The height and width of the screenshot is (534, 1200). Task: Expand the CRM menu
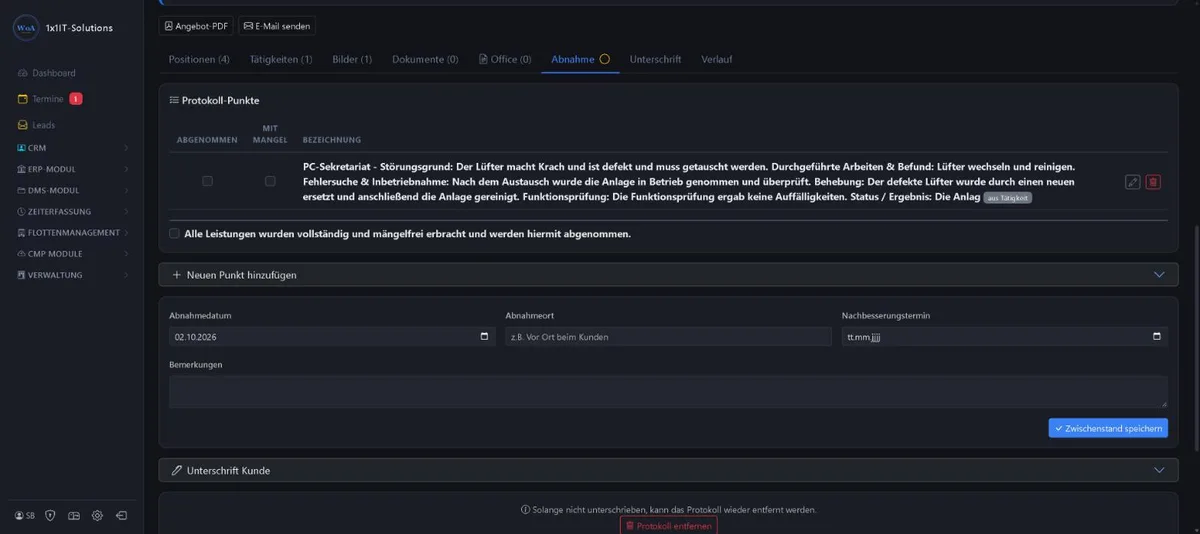pyautogui.click(x=72, y=148)
